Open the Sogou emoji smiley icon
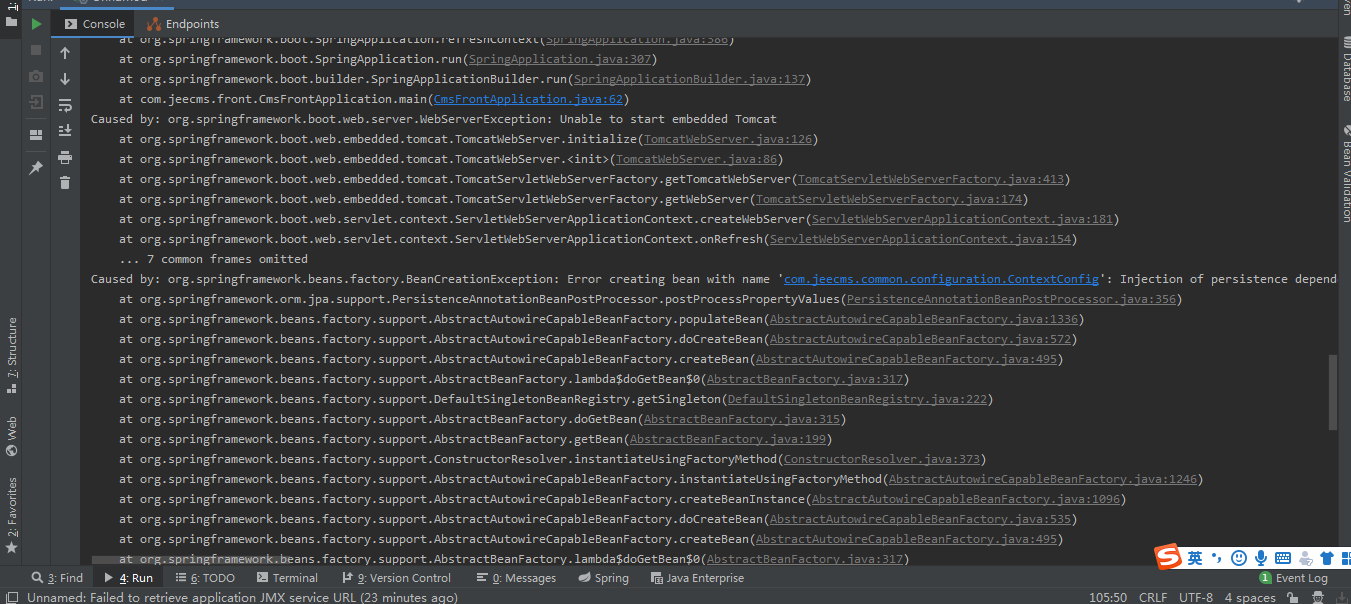The image size is (1351, 604). [1239, 557]
